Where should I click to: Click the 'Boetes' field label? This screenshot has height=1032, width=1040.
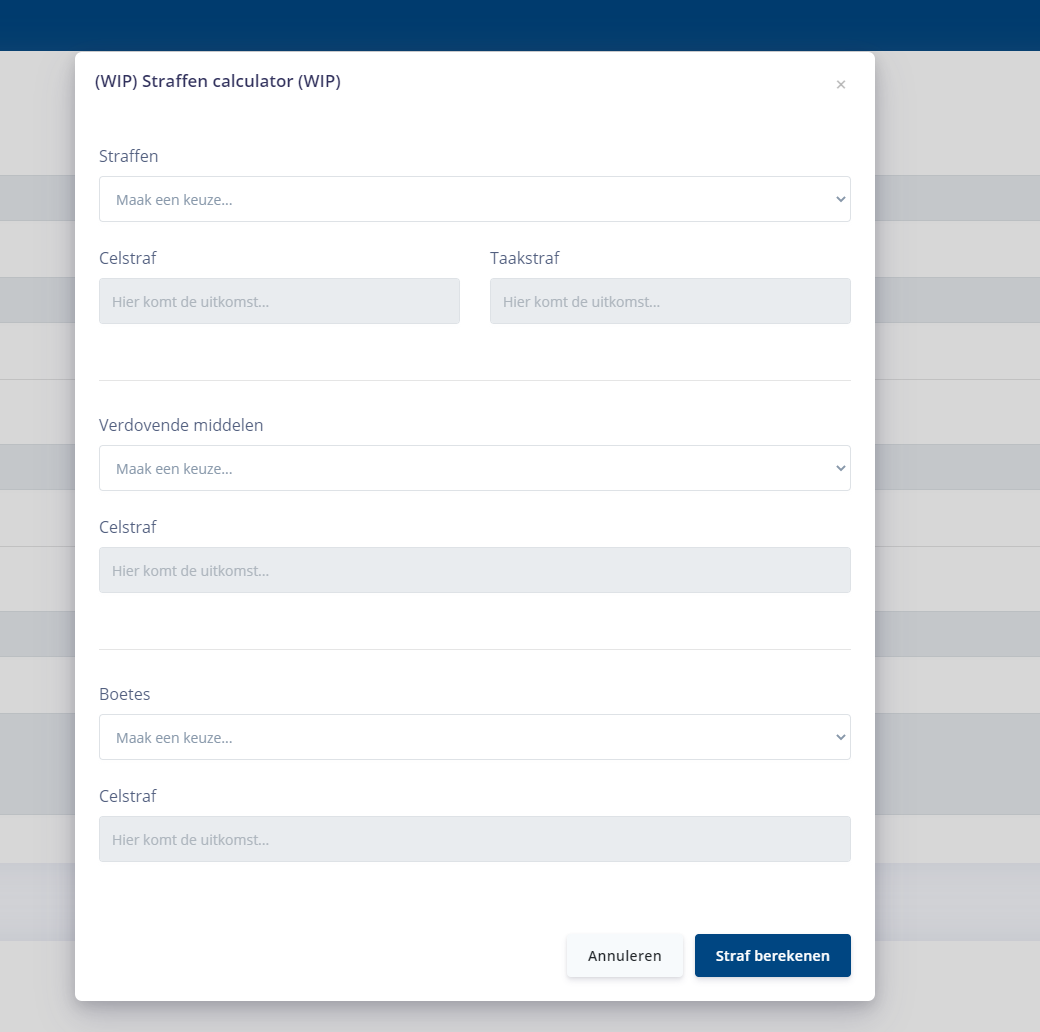(125, 694)
